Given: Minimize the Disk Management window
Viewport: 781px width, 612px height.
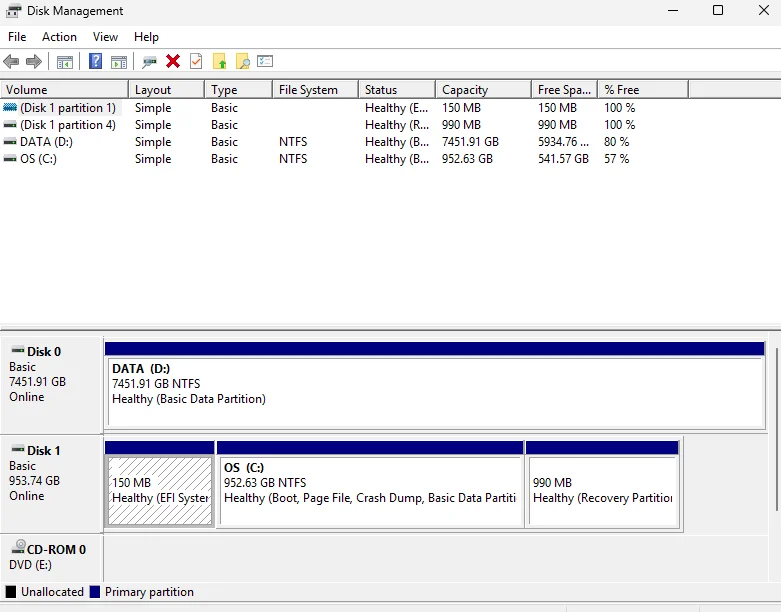Looking at the screenshot, I should coord(673,10).
